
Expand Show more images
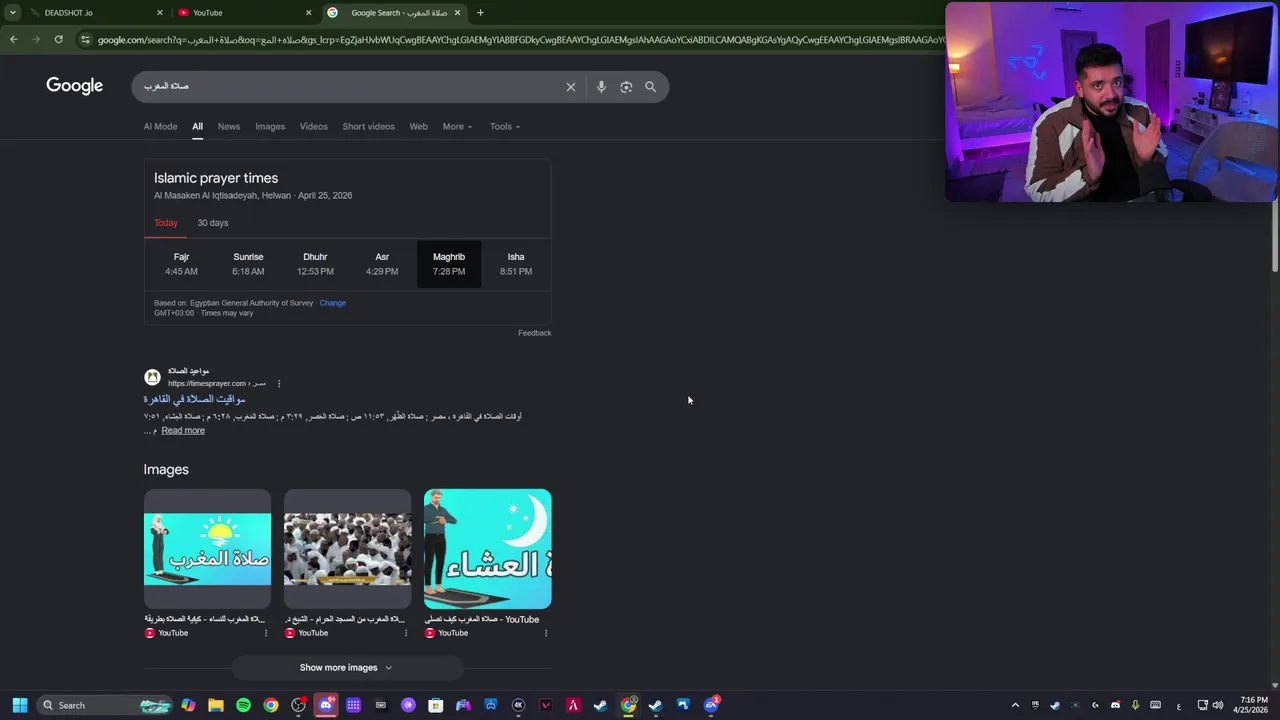click(346, 667)
